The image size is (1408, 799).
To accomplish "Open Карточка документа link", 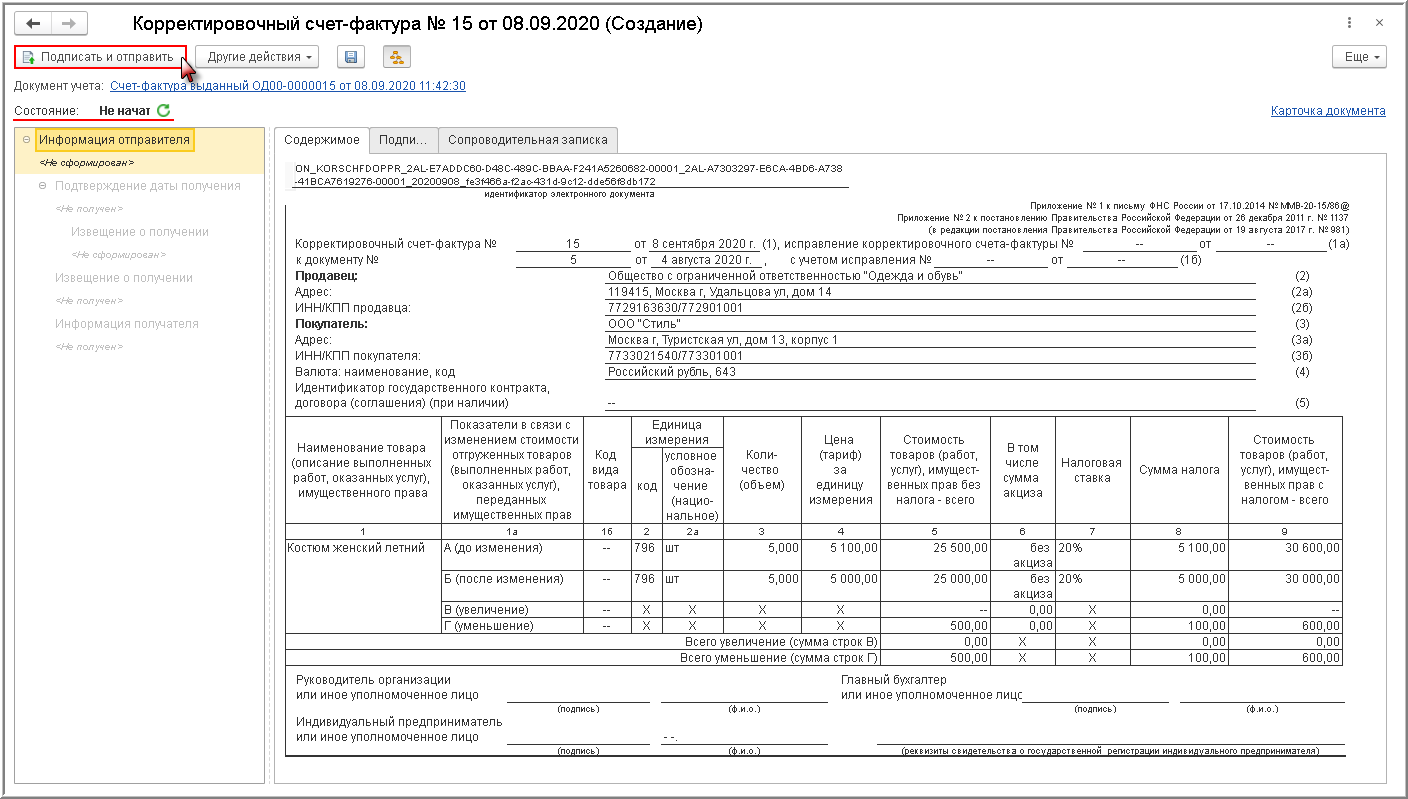I will click(x=1328, y=111).
